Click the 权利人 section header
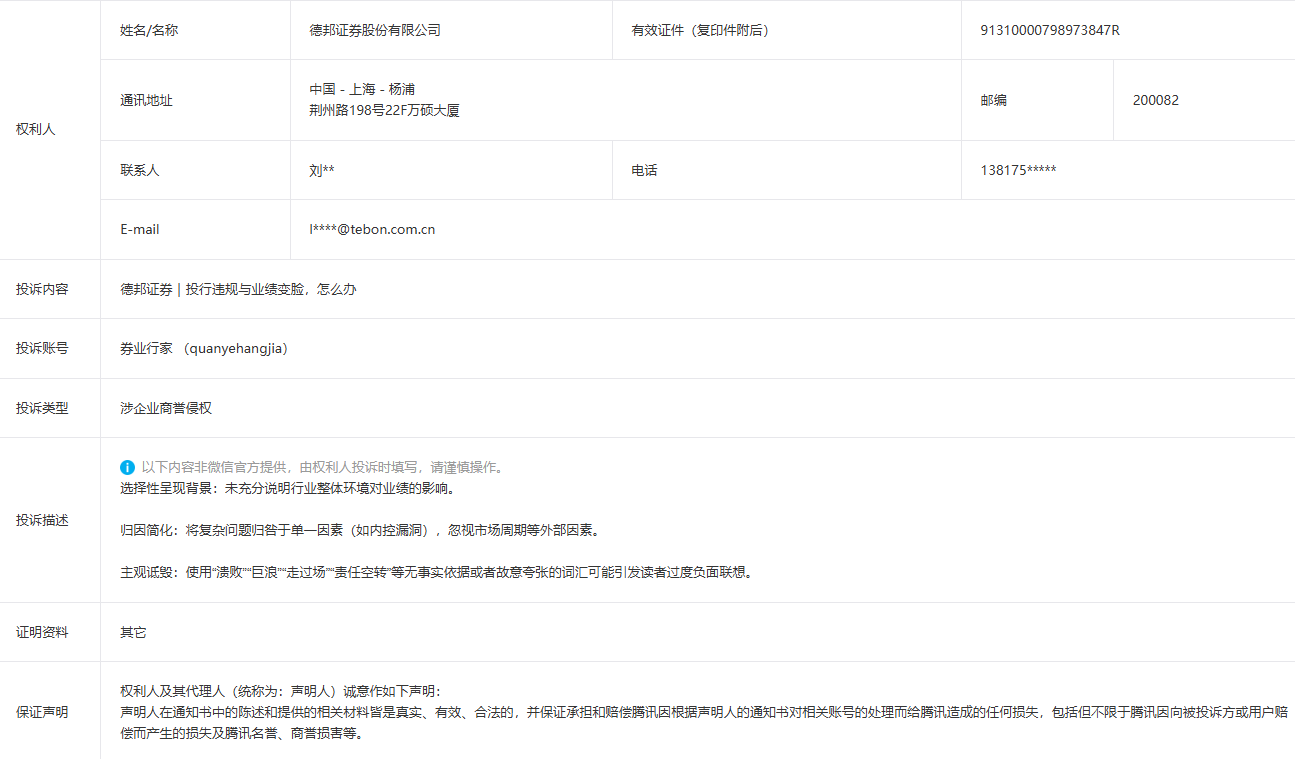Image resolution: width=1295 pixels, height=759 pixels. pyautogui.click(x=36, y=130)
